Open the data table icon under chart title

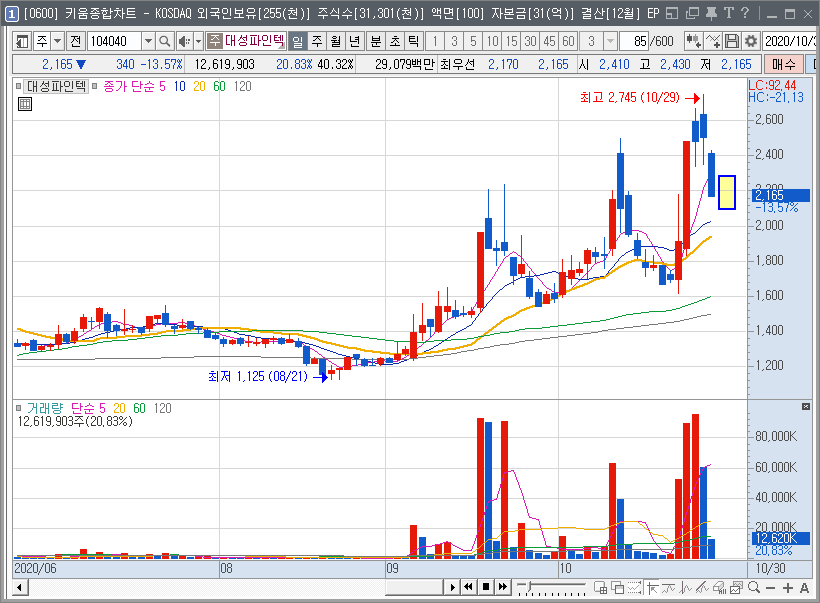[25, 104]
